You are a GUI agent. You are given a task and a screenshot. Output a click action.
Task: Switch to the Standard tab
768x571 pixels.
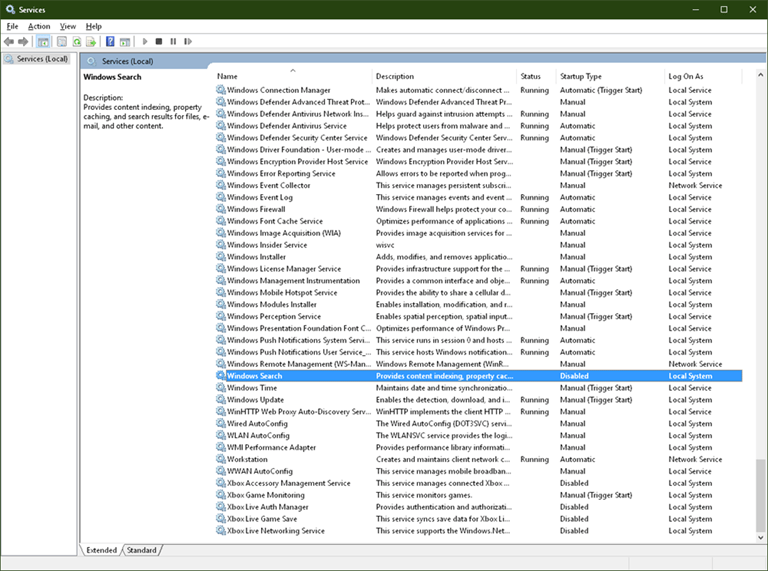tap(142, 550)
